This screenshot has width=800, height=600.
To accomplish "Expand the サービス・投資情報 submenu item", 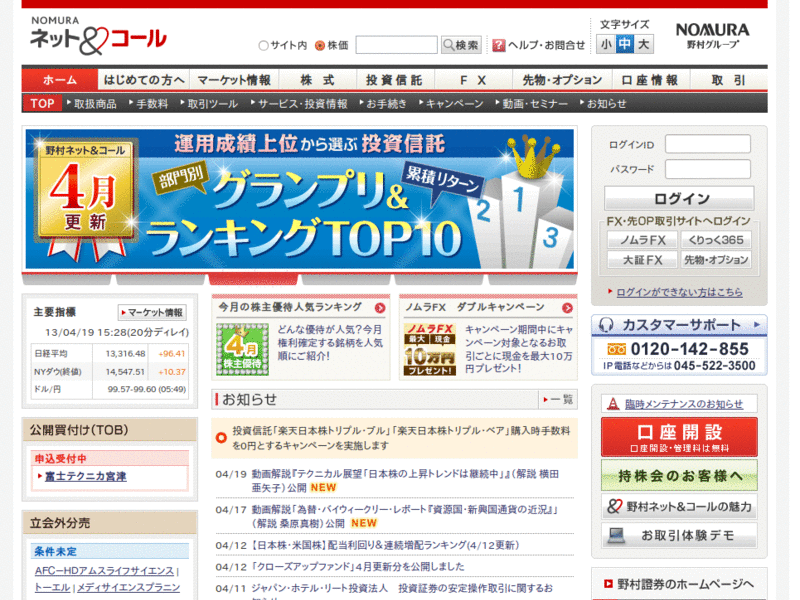I will point(299,104).
